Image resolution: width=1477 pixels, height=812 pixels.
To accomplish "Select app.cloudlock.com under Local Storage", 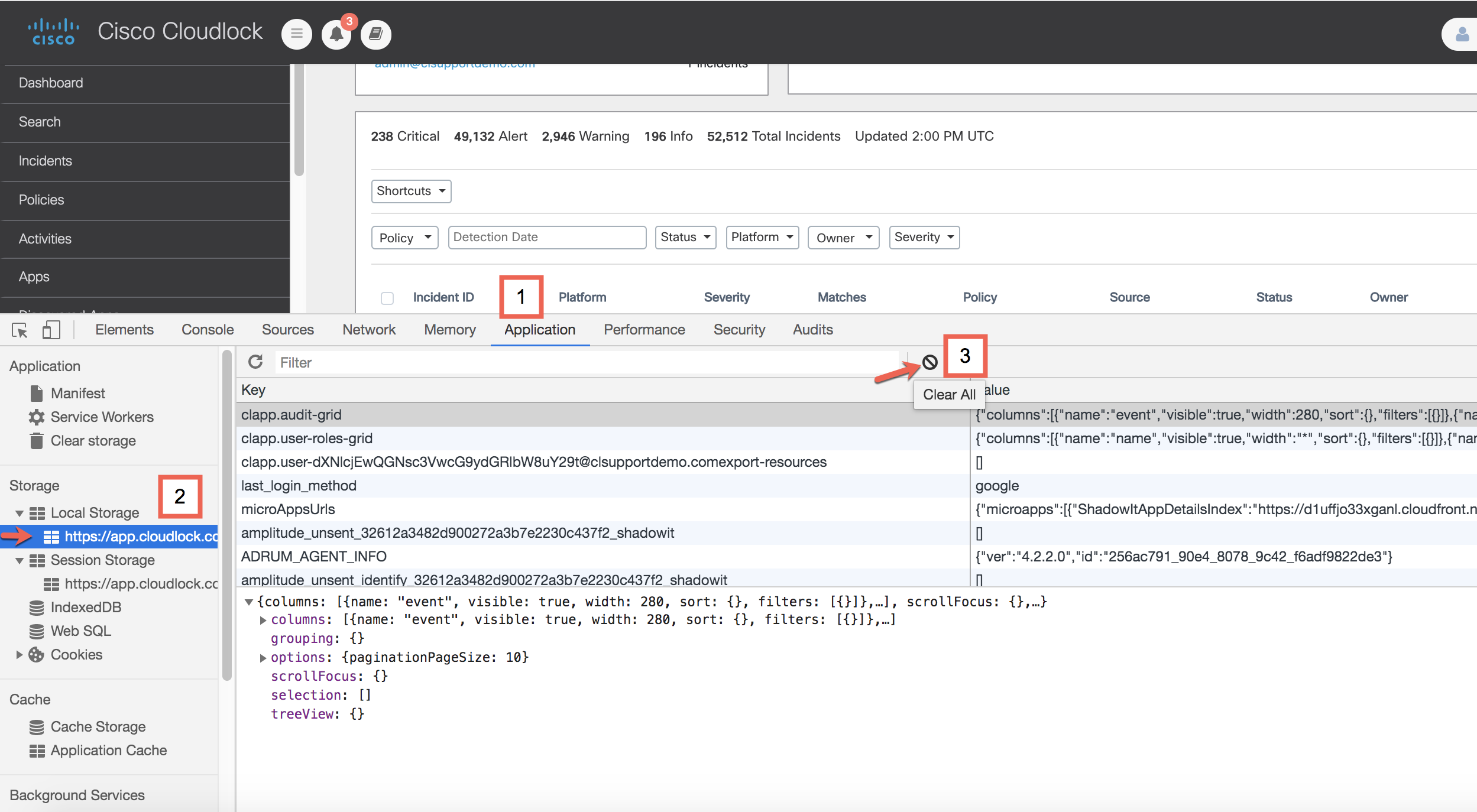I will tap(109, 536).
